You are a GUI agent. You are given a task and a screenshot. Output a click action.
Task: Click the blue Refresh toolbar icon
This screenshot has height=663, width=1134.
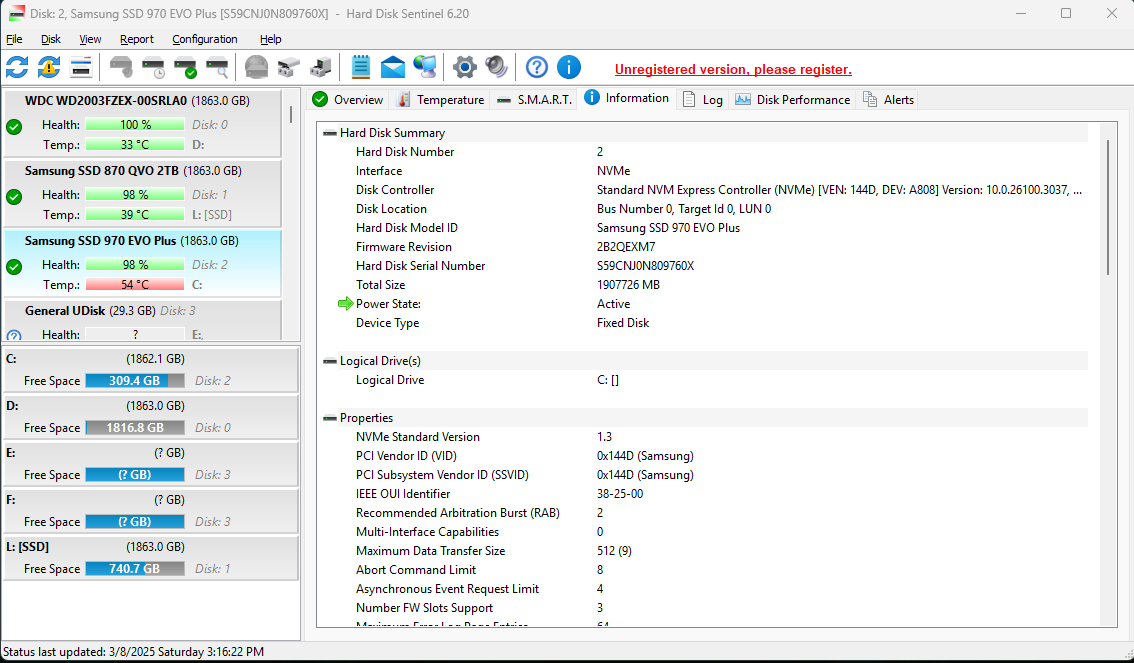(17, 67)
